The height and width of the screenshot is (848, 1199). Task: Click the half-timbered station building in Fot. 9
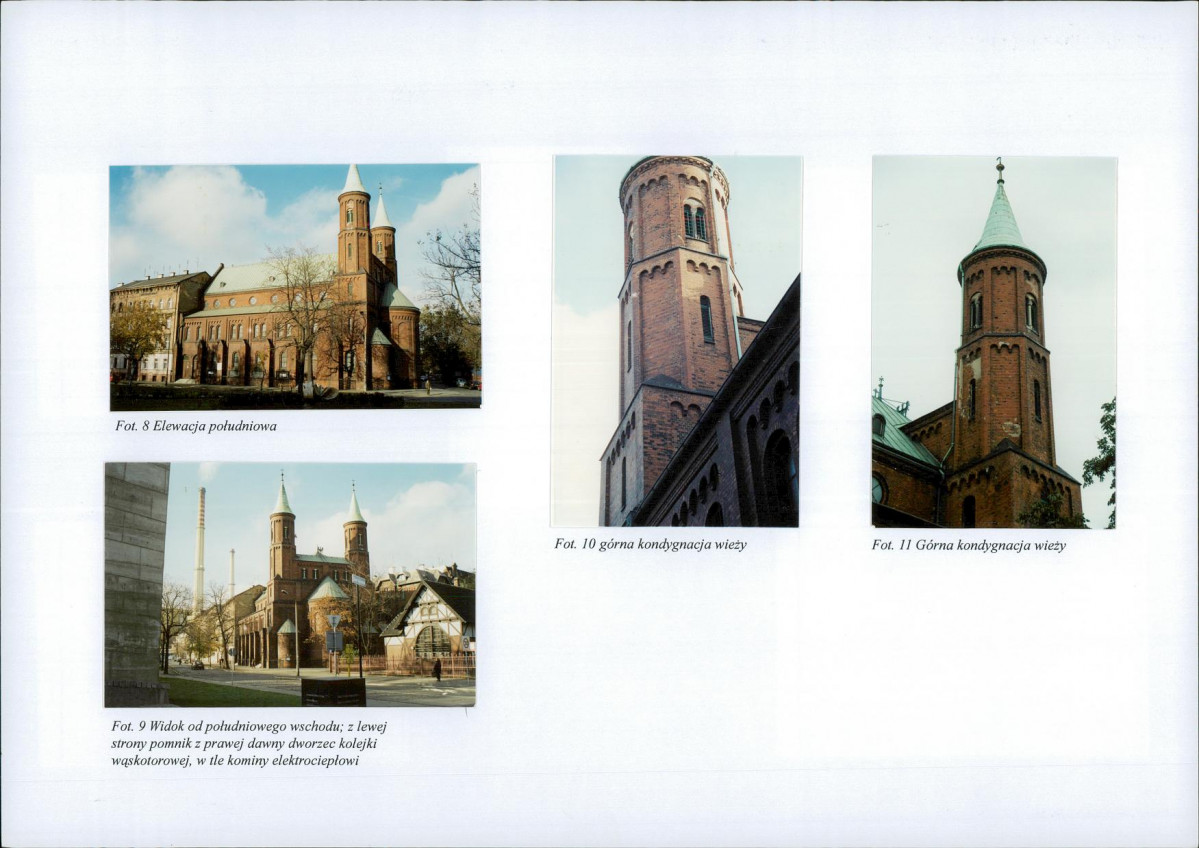point(429,621)
